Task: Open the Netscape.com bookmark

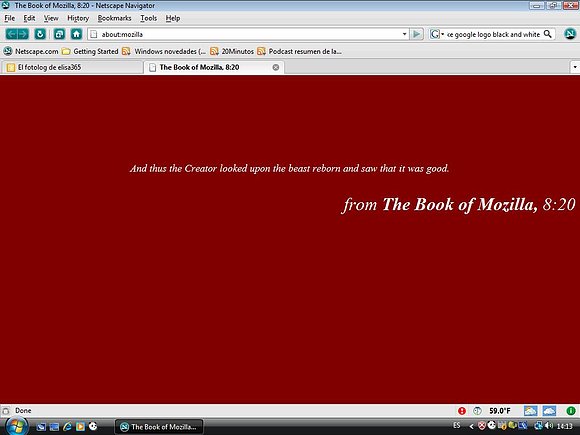Action: [31, 51]
